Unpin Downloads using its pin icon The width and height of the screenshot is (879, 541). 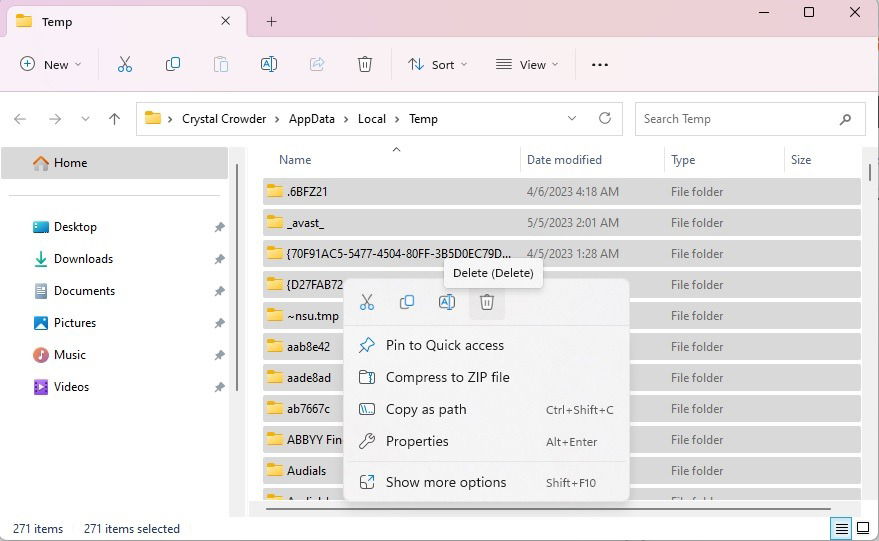pos(219,259)
